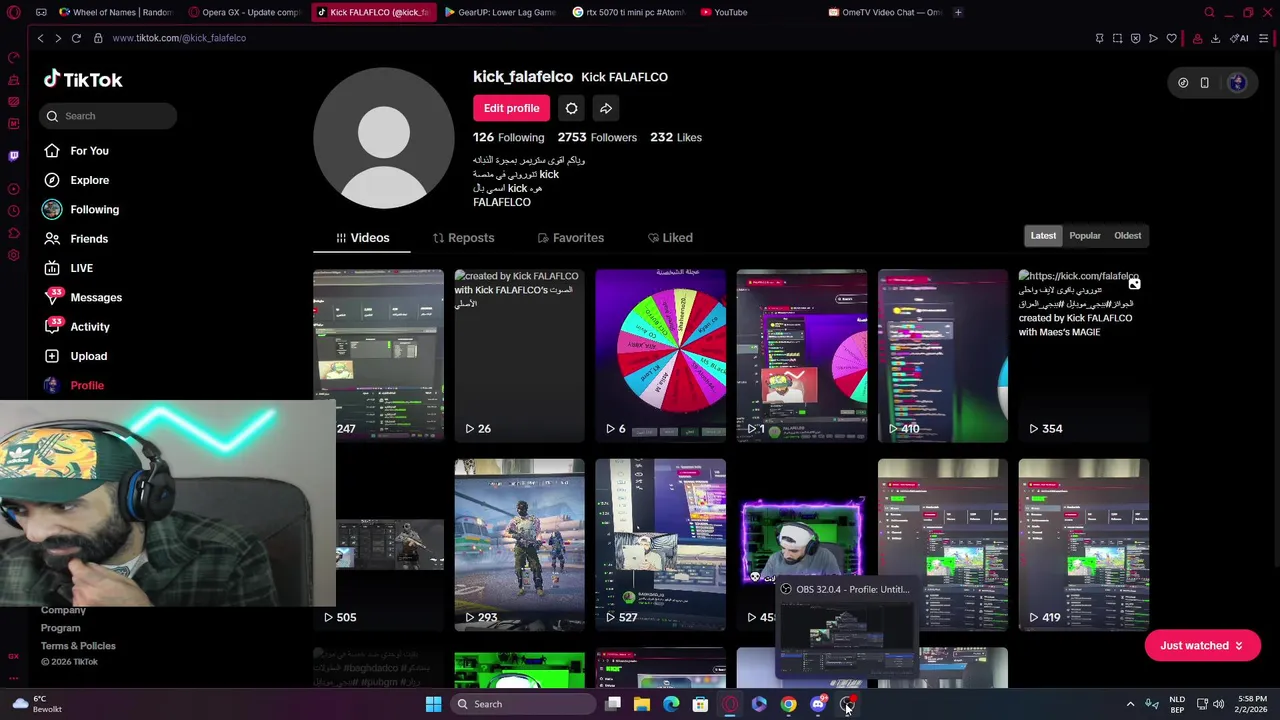Open TikTok LIVE section
This screenshot has width=1280, height=720.
(x=81, y=268)
